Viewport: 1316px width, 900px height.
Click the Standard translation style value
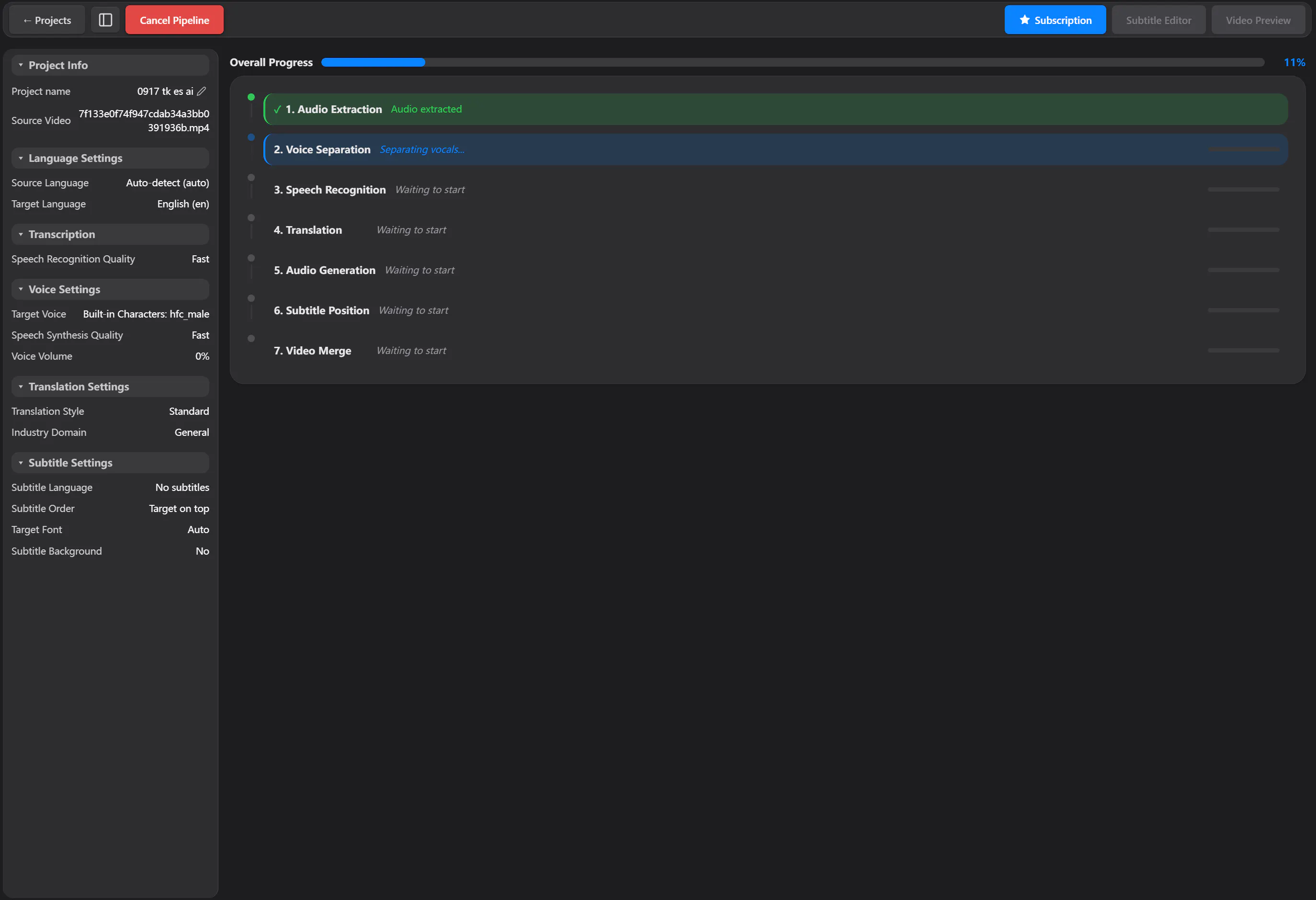click(189, 411)
